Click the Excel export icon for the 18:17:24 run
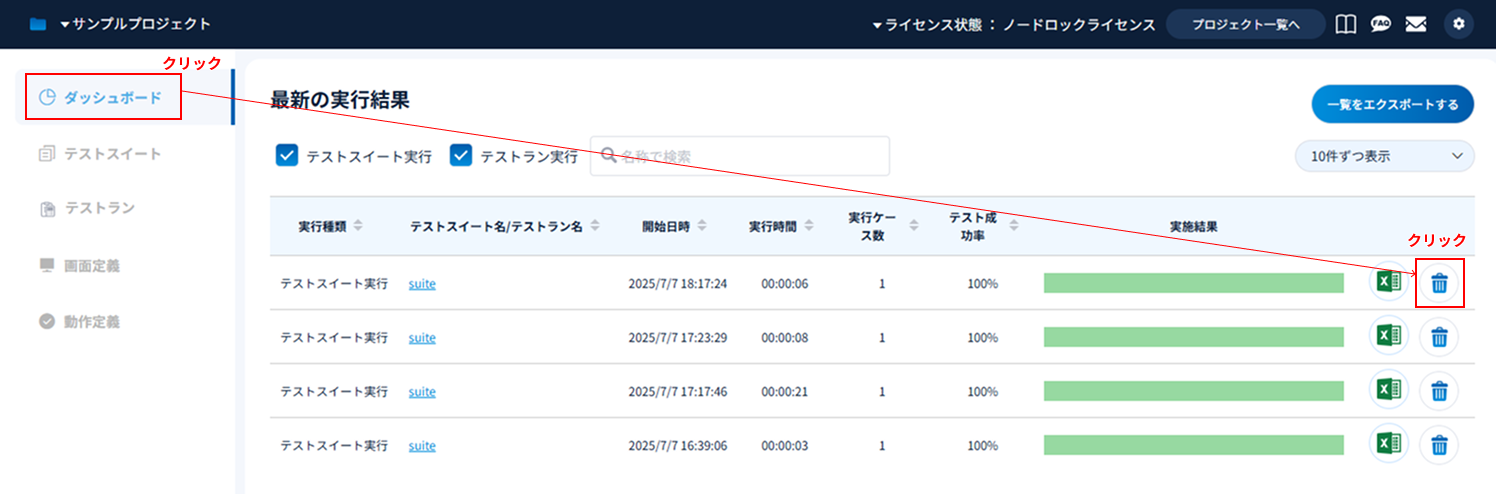Image resolution: width=1496 pixels, height=494 pixels. click(1388, 283)
